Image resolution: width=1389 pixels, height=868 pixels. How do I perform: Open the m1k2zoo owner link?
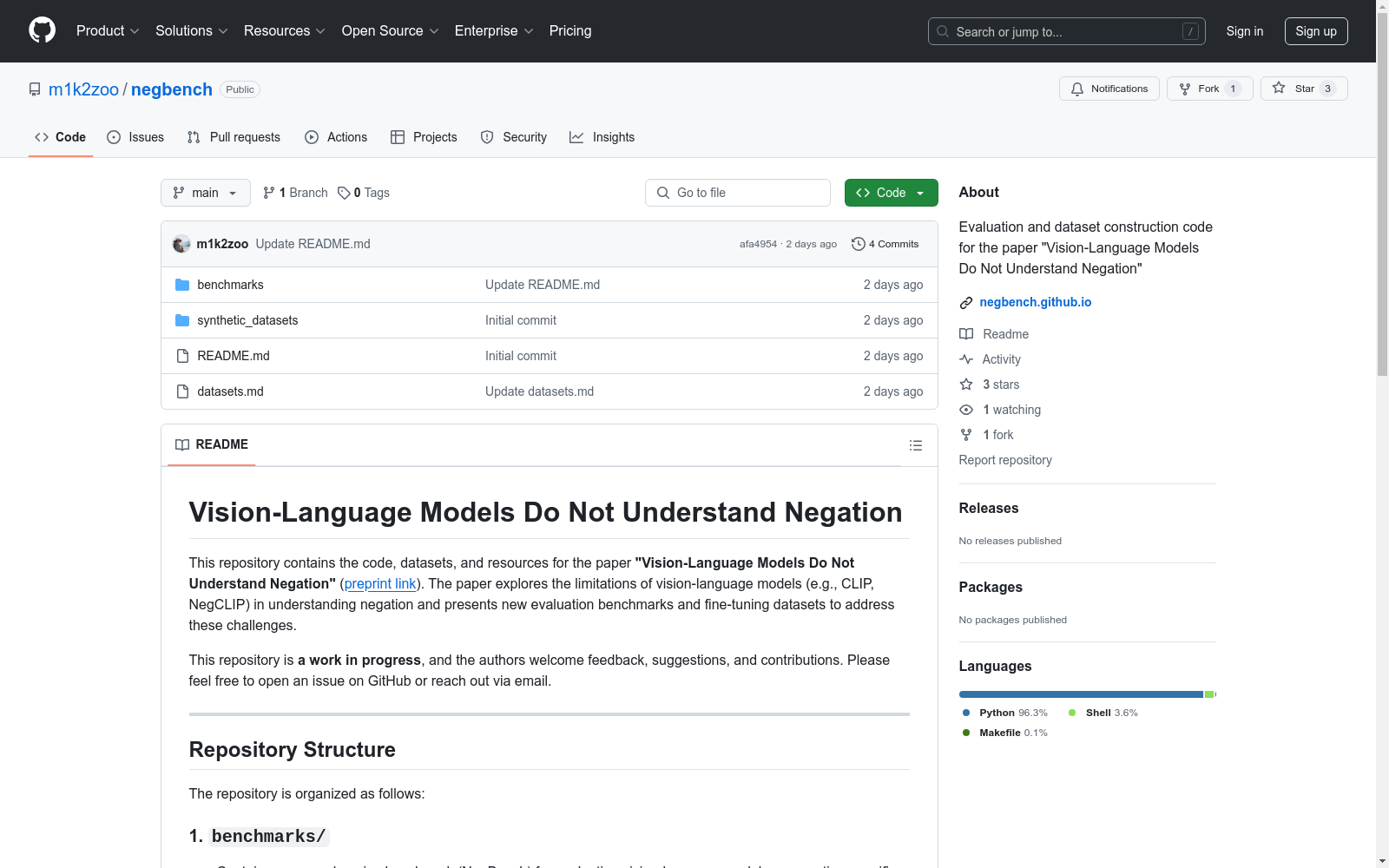point(83,89)
